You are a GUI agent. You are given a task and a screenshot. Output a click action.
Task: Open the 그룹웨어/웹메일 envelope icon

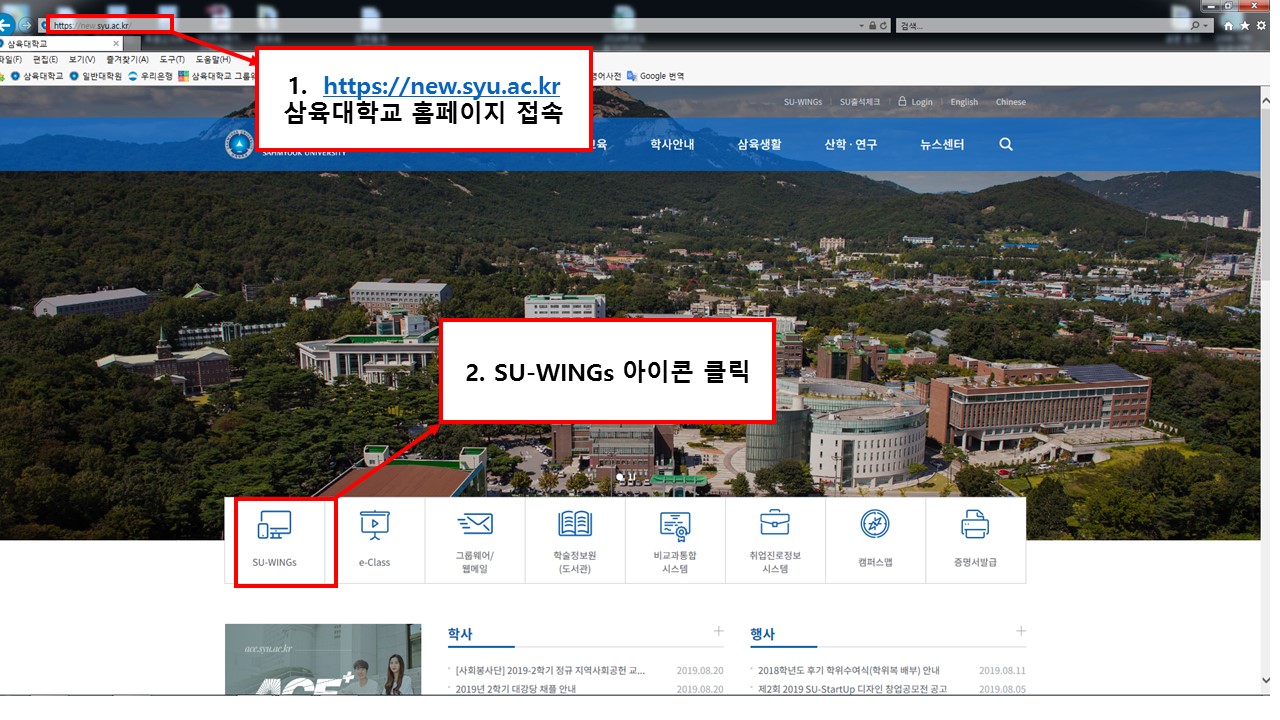pyautogui.click(x=475, y=523)
